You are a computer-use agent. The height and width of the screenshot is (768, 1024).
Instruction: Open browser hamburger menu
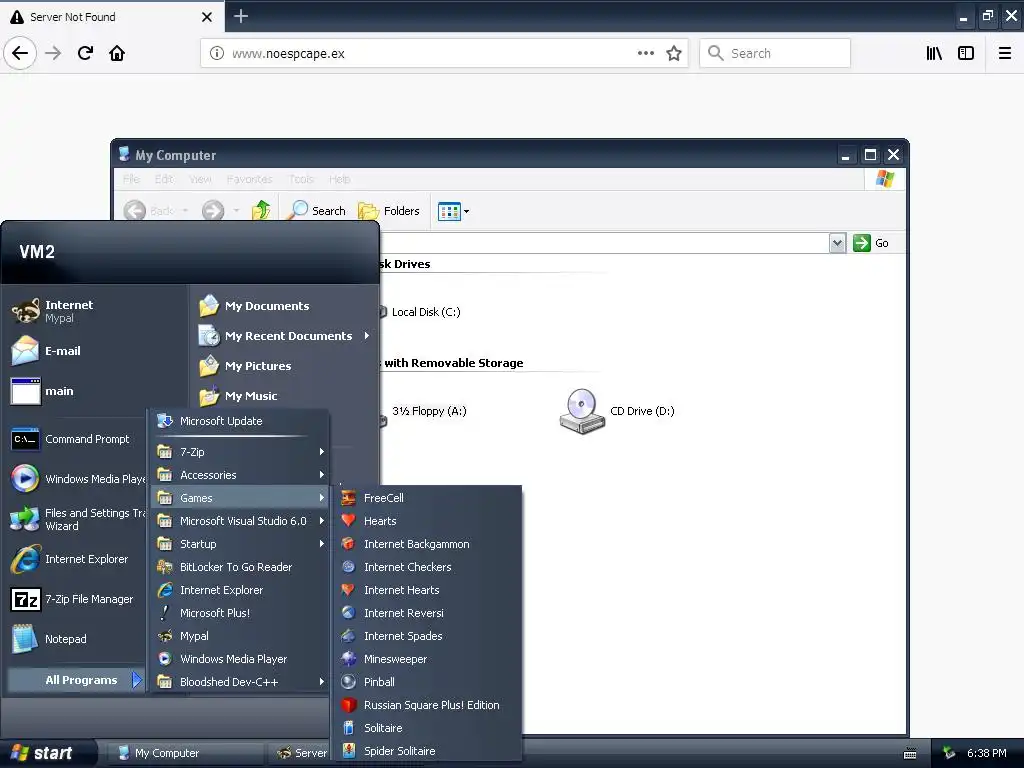pyautogui.click(x=1004, y=54)
